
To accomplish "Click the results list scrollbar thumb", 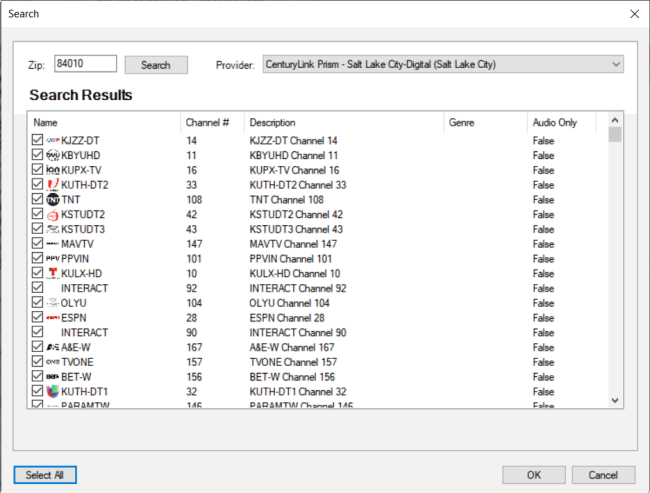I will tap(615, 135).
